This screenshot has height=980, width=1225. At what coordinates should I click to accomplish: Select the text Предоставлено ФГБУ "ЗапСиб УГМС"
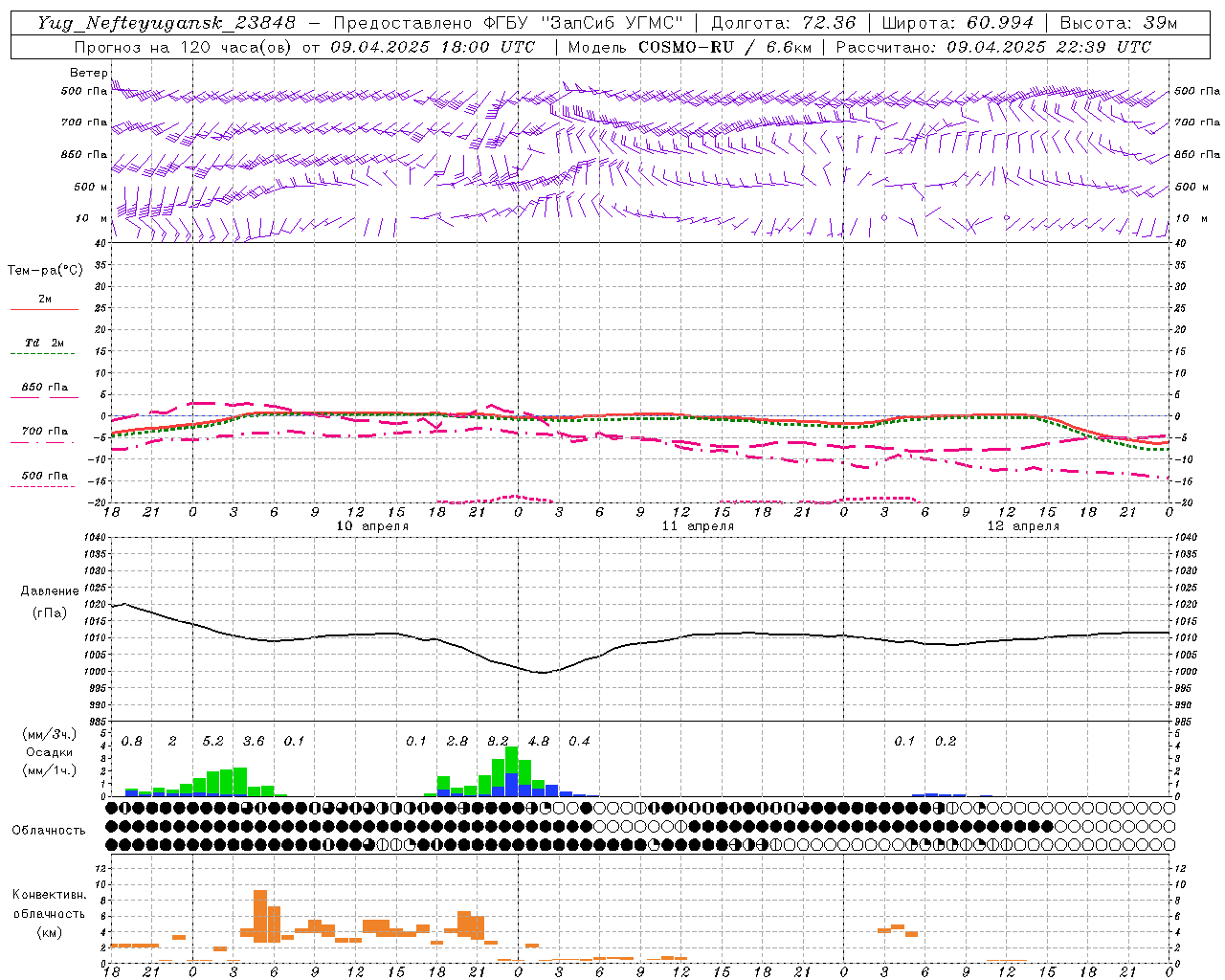508,23
